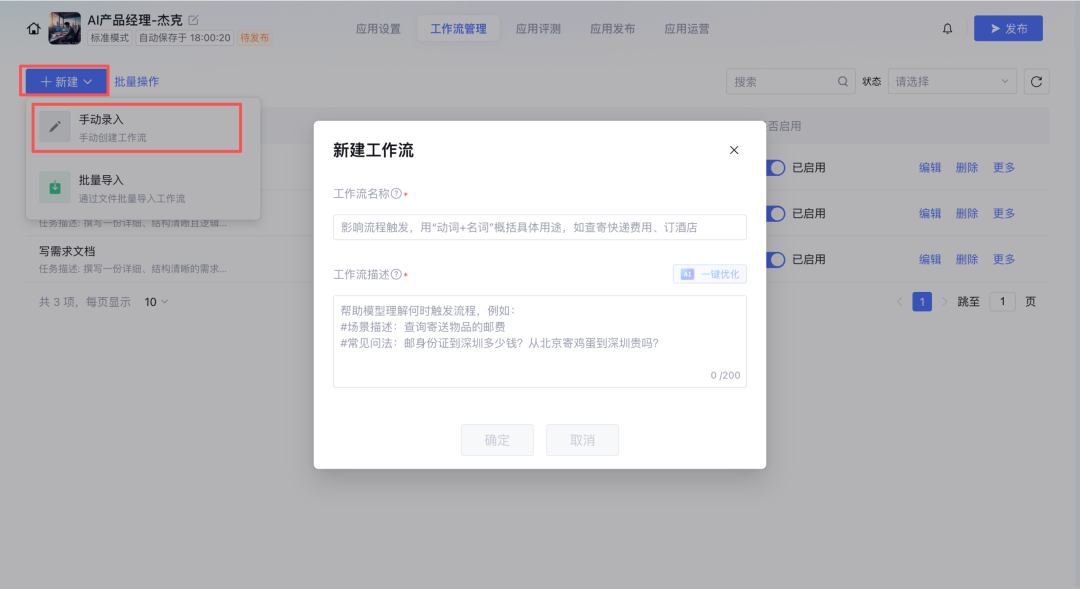1080x589 pixels.
Task: Select the pencil icon next to 手动录入
Action: coord(54,125)
